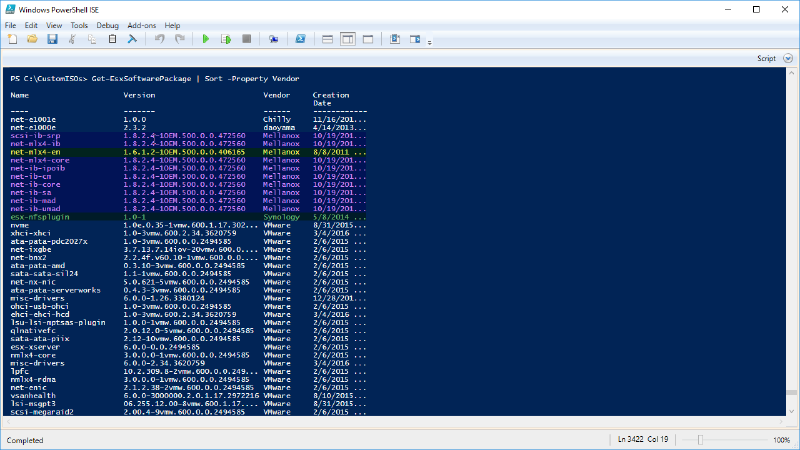Click the Copy icon

[x=92, y=39]
